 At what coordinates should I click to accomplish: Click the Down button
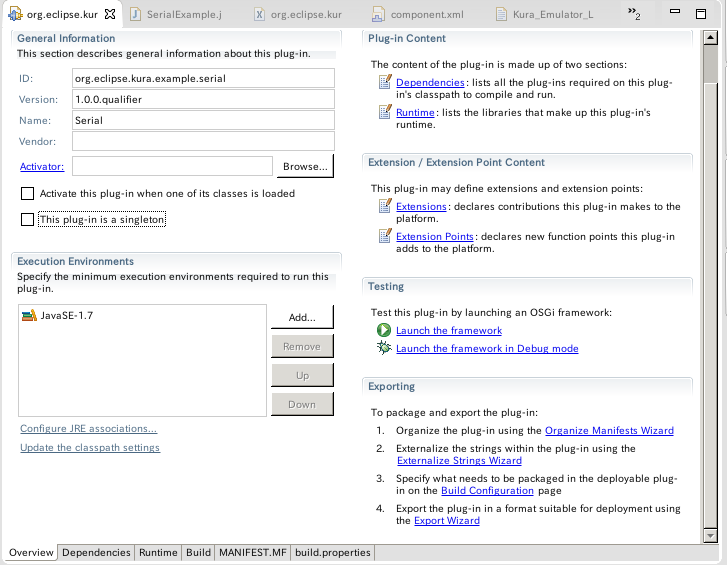tap(302, 404)
